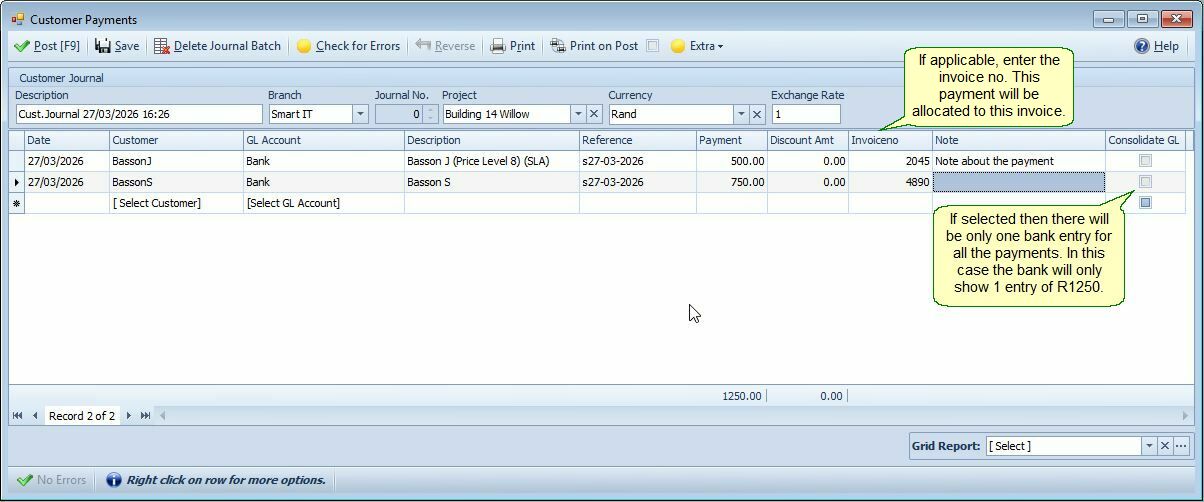This screenshot has width=1204, height=502.
Task: Click invoice number 2045 cell
Action: pyautogui.click(x=890, y=161)
